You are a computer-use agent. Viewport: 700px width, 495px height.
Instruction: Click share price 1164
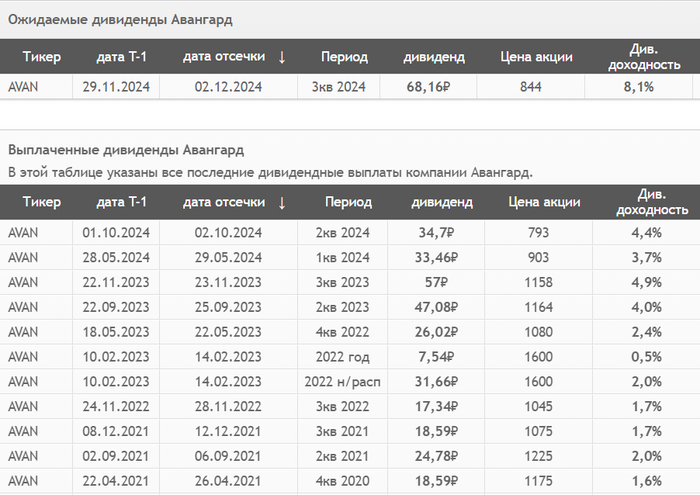coord(538,307)
